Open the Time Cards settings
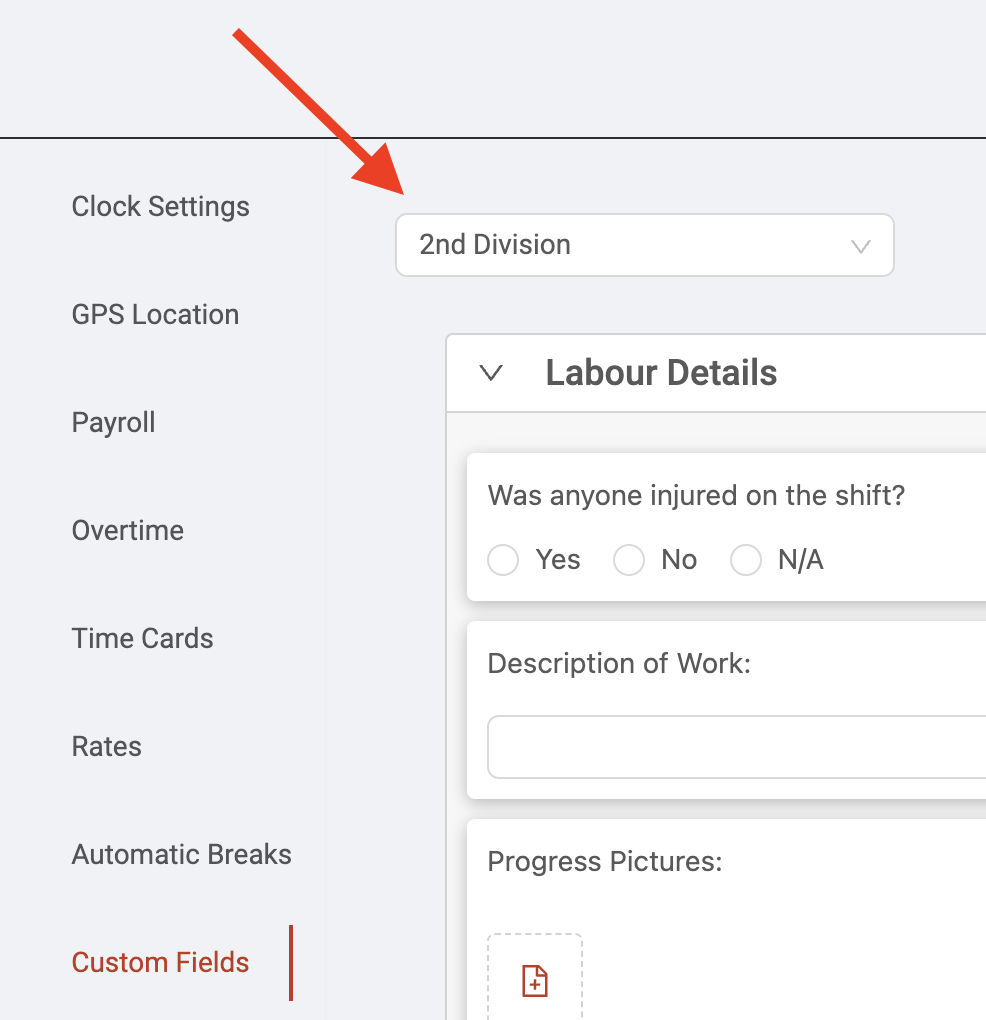Image resolution: width=986 pixels, height=1020 pixels. pyautogui.click(x=142, y=639)
